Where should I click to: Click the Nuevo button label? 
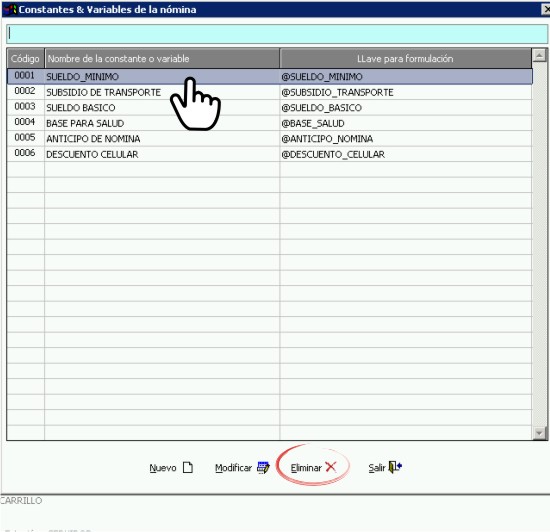(x=163, y=468)
